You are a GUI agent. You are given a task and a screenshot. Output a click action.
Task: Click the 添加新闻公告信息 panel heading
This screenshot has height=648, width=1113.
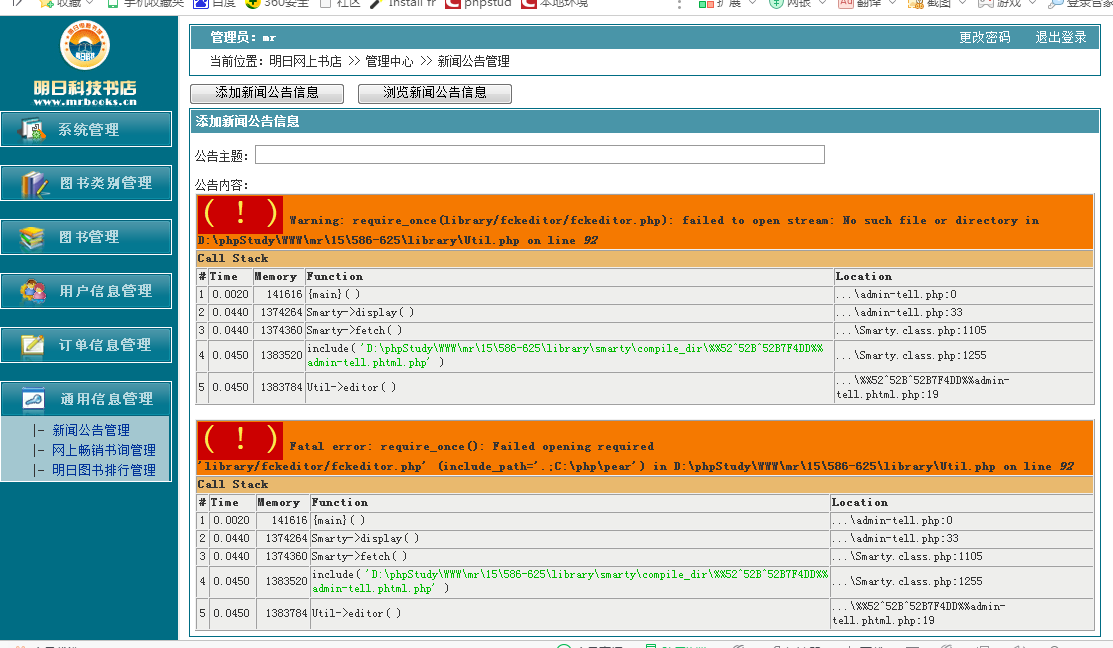coord(247,121)
